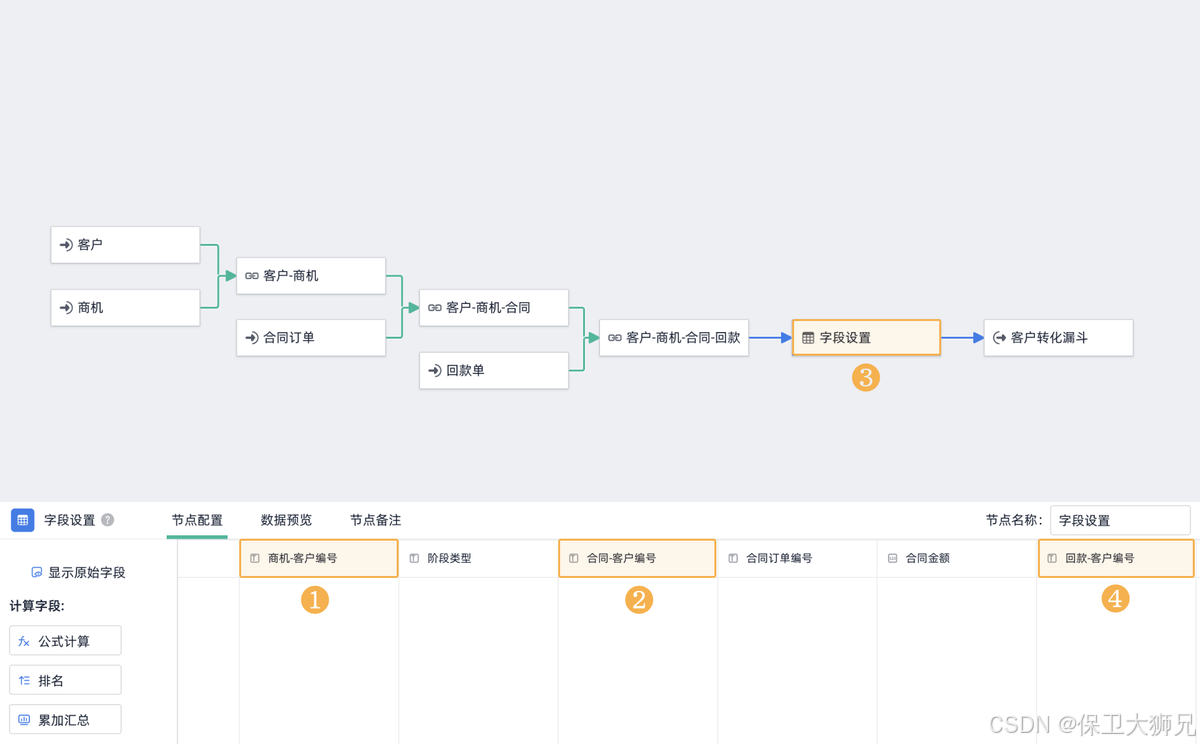Image resolution: width=1200 pixels, height=744 pixels.
Task: Click field type icon of 阶段类型
Action: coord(414,559)
